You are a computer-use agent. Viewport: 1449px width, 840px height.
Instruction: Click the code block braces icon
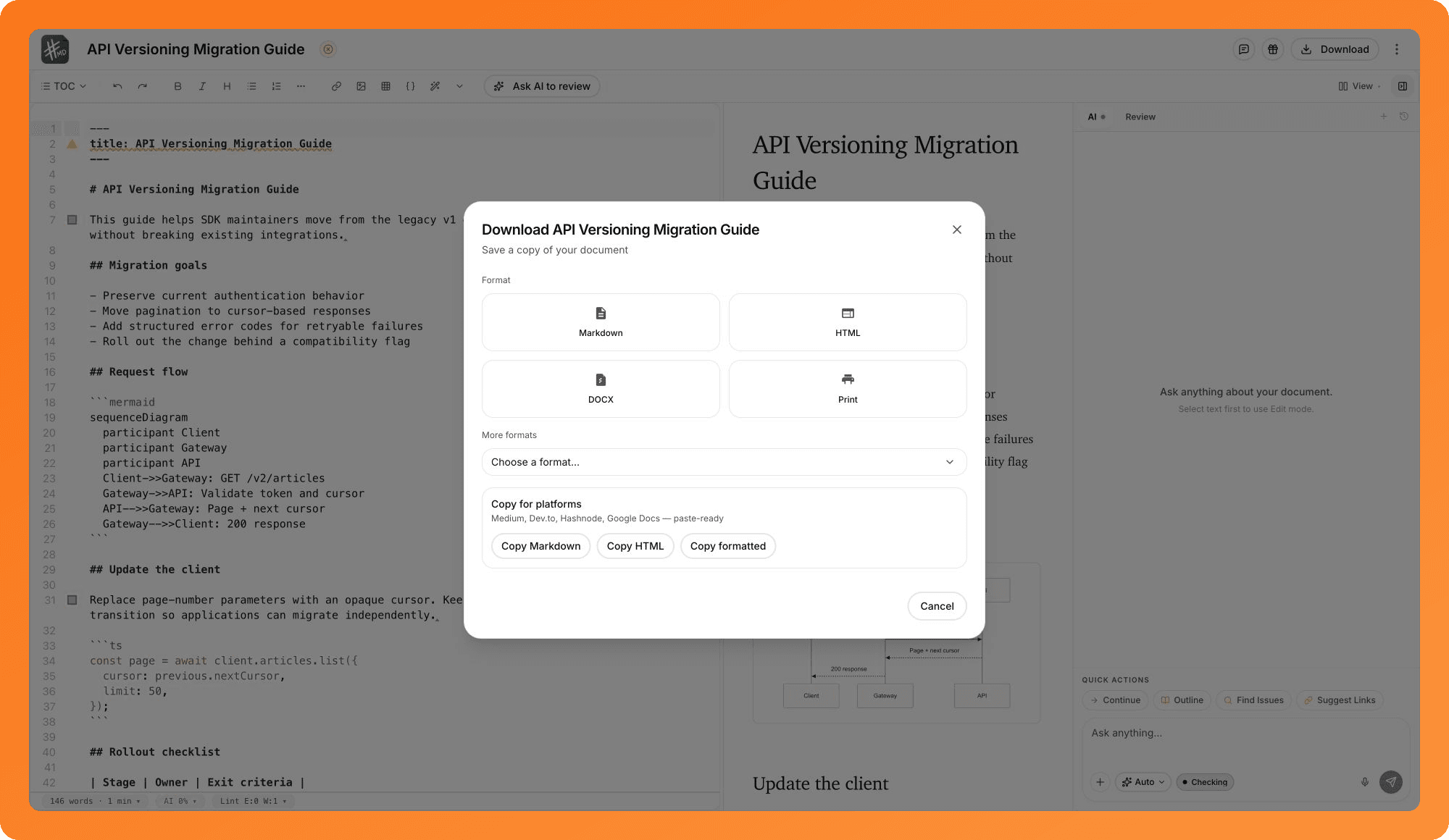[410, 86]
